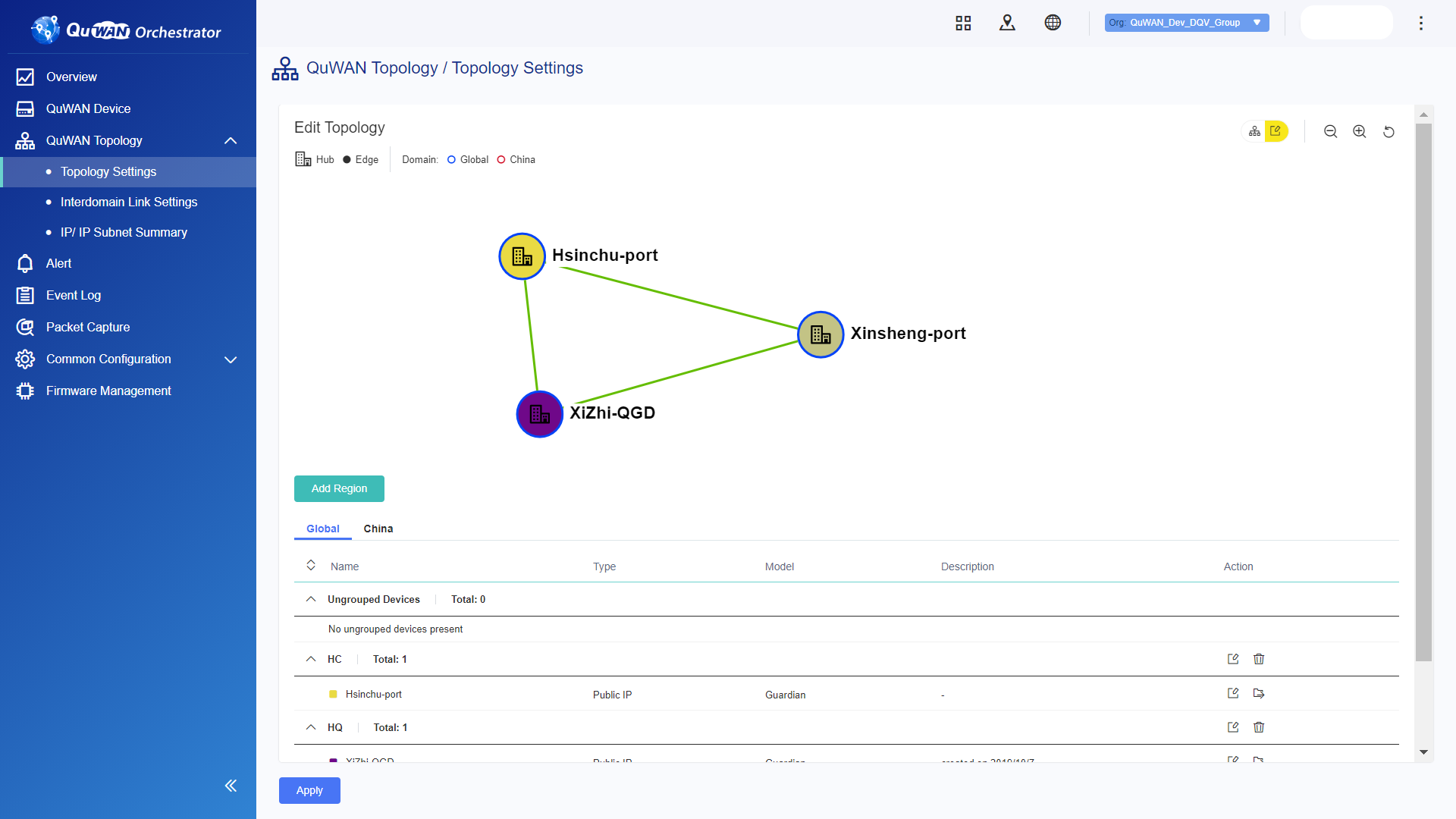
Task: Select the Global domain radio button
Action: (451, 159)
